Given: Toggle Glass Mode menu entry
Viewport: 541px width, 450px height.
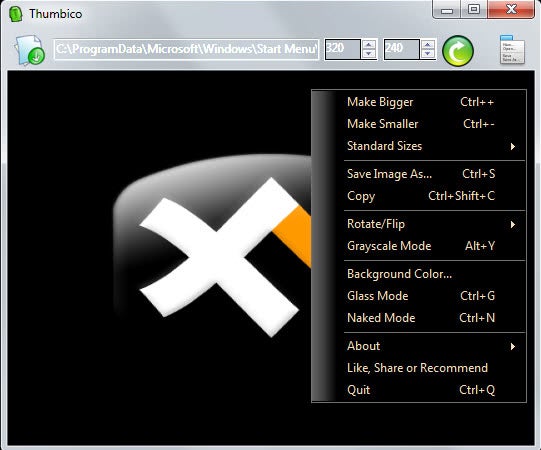Looking at the screenshot, I should click(419, 296).
